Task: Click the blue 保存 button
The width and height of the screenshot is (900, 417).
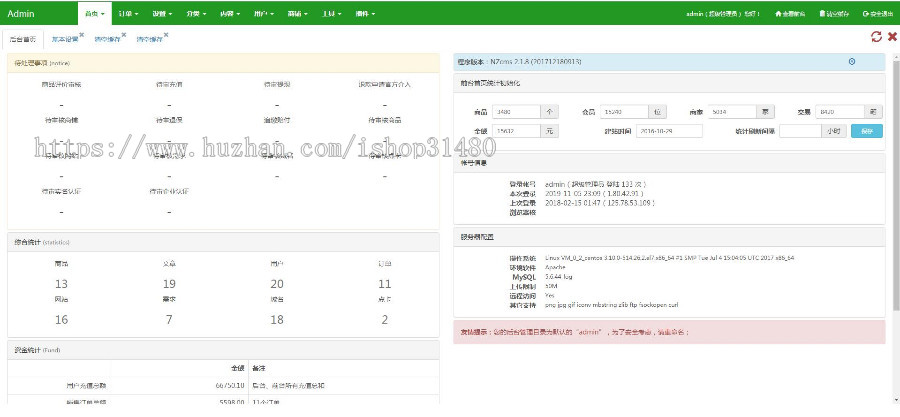Action: tap(867, 131)
